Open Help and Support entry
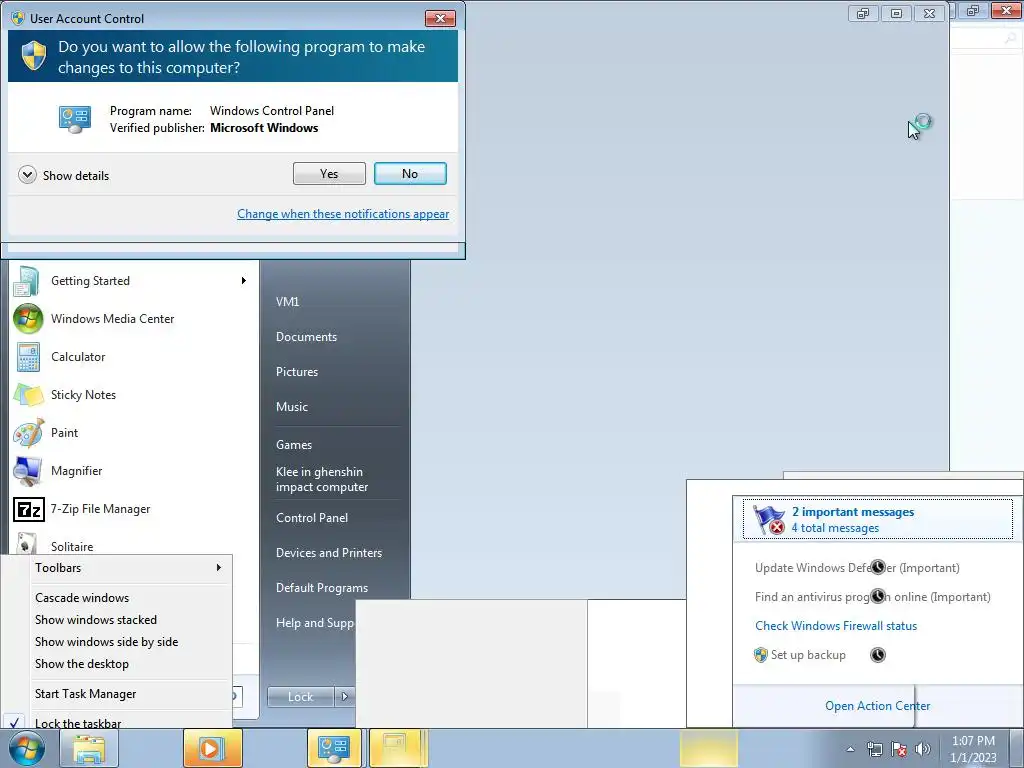 coord(315,623)
